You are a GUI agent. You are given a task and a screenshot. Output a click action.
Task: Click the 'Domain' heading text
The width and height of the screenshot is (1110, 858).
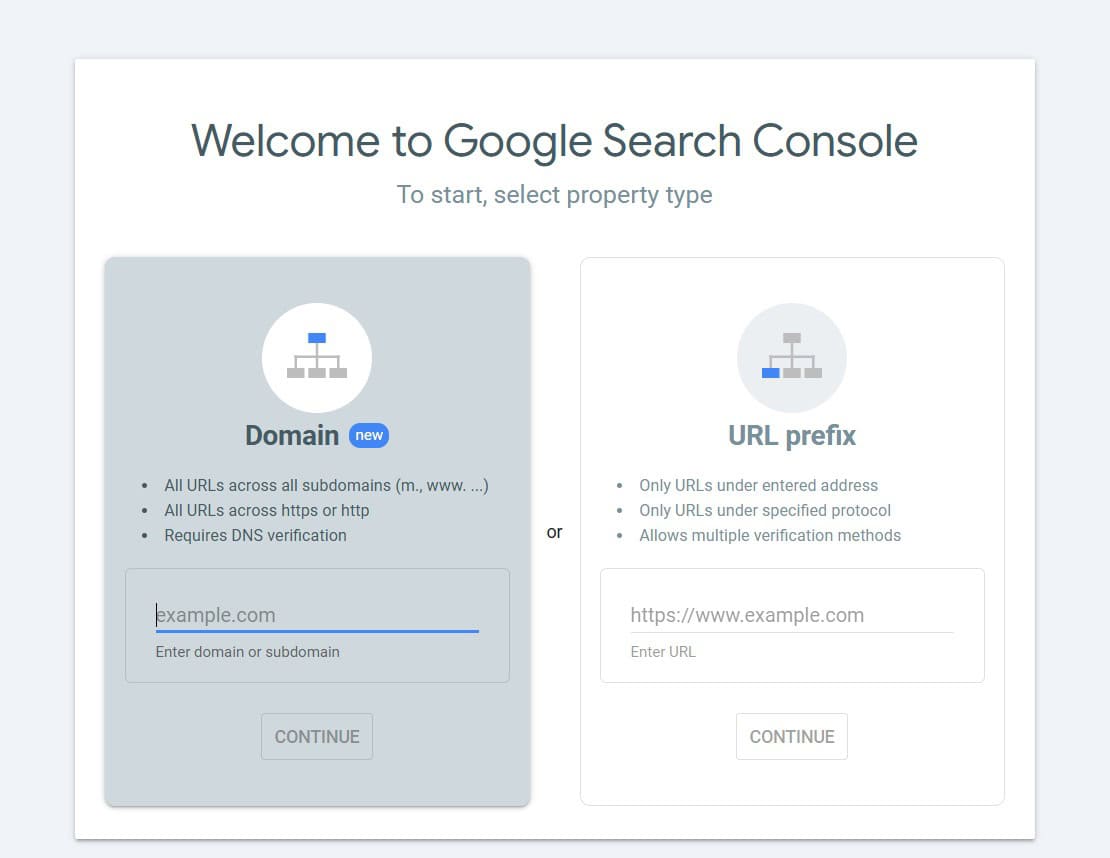tap(292, 435)
